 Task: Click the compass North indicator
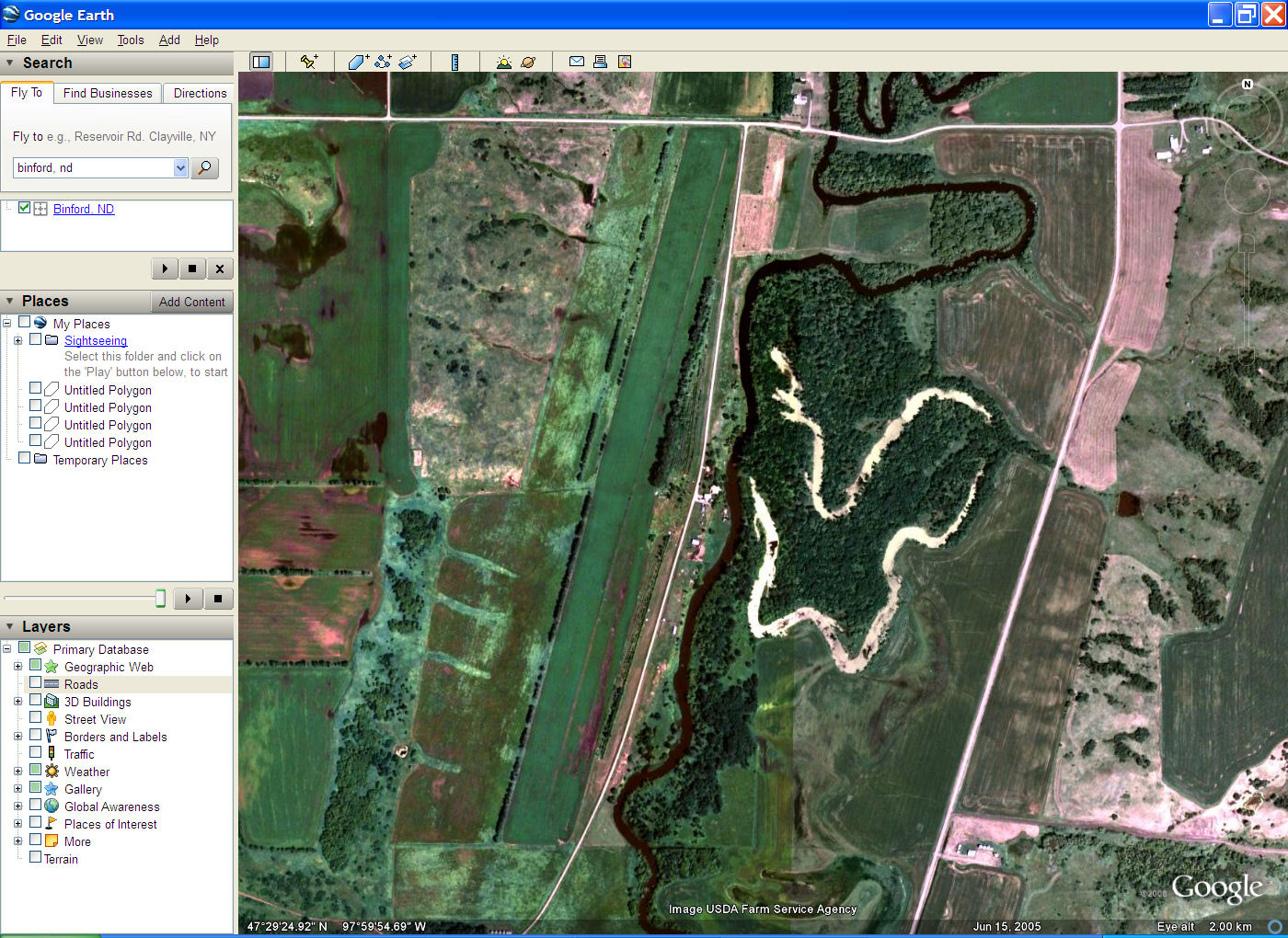[1248, 84]
